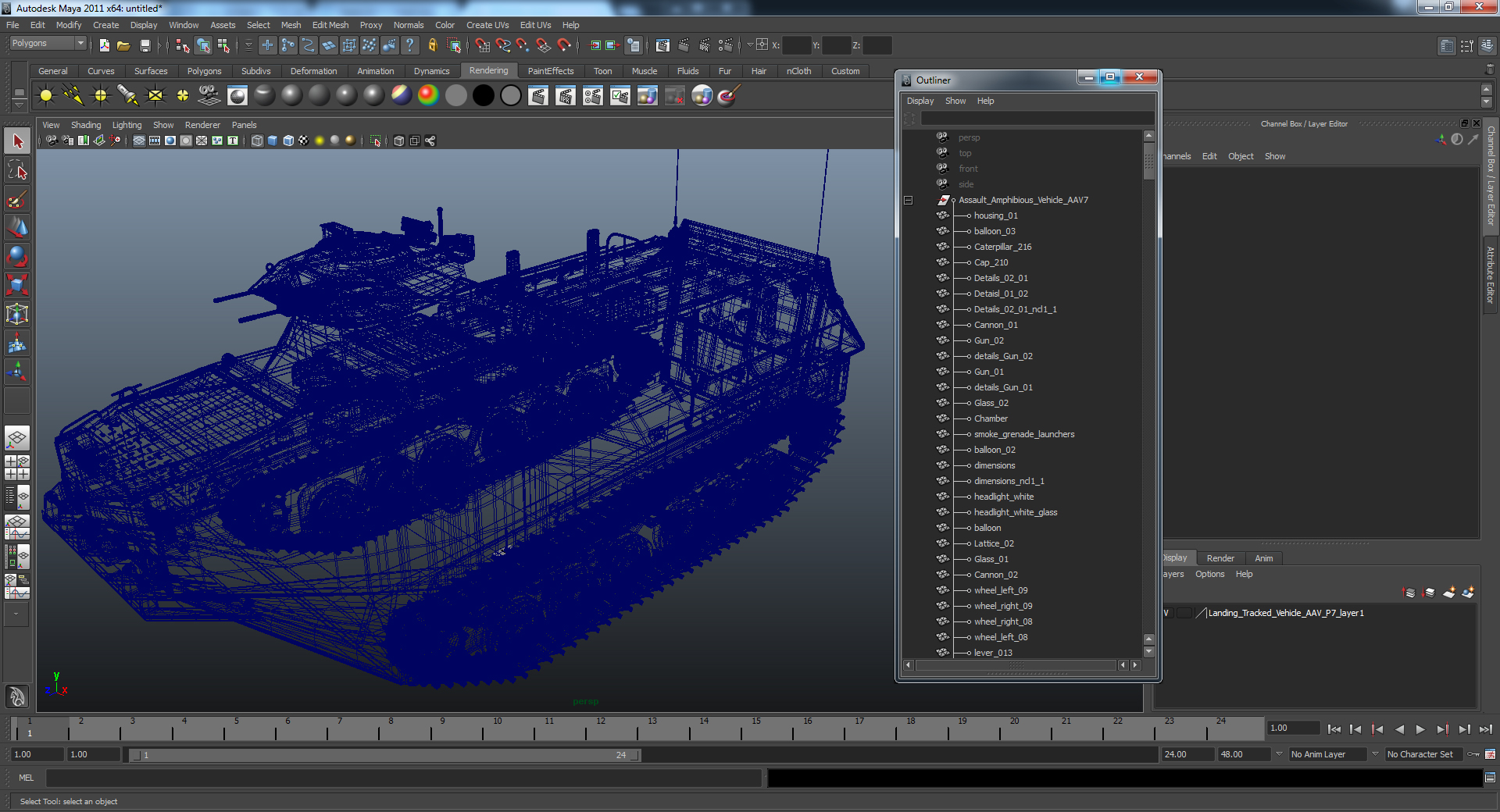Select Caterpillar_216 in the Outliner
This screenshot has height=812, width=1500.
tap(1002, 247)
